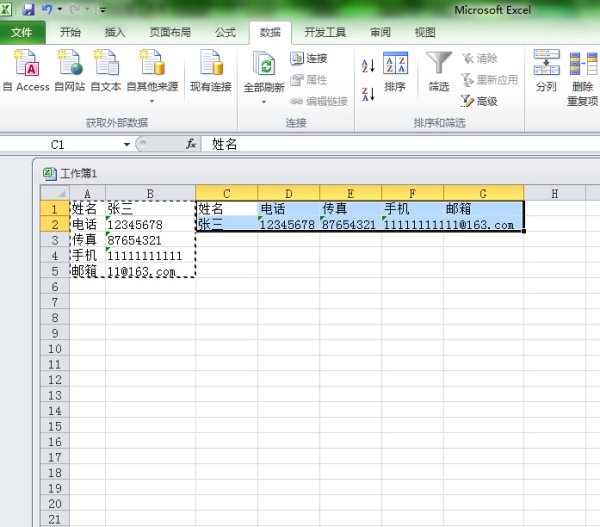Open the 排序 (Sort) dialog
This screenshot has height=527, width=600.
coord(395,70)
